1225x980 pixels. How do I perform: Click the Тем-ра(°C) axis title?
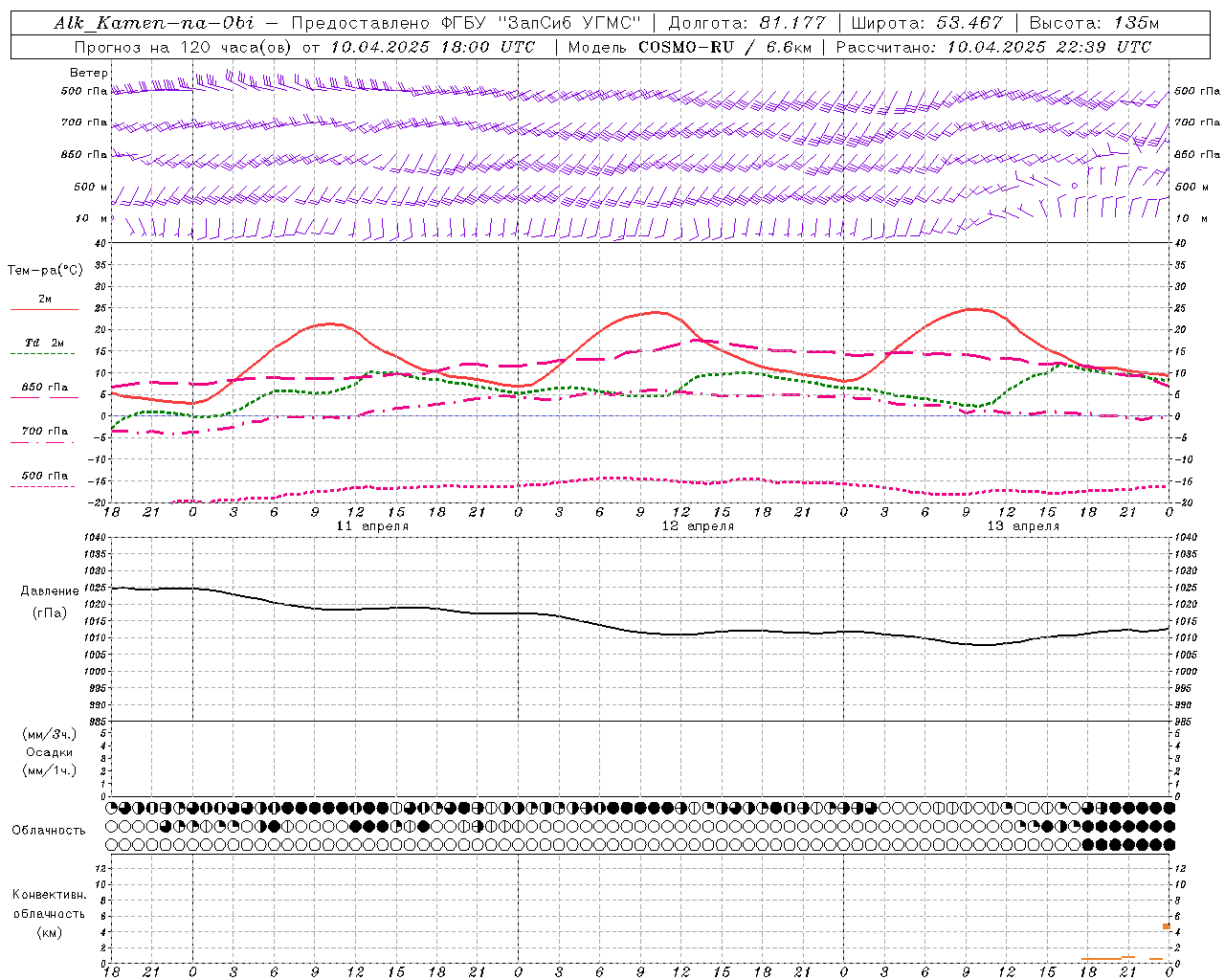tap(45, 271)
